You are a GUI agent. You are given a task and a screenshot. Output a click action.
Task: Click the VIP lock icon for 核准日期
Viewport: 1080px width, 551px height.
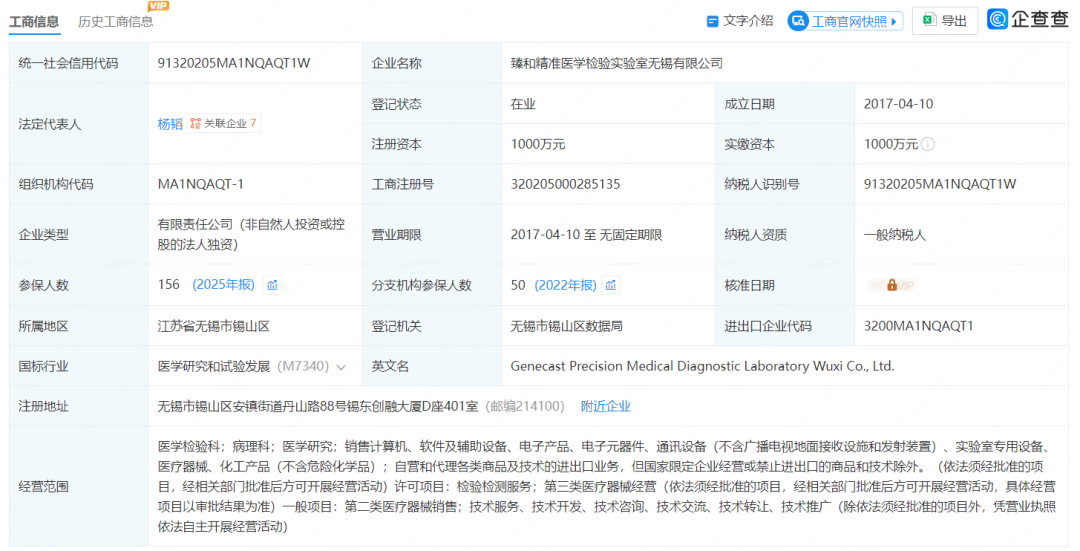pos(892,285)
